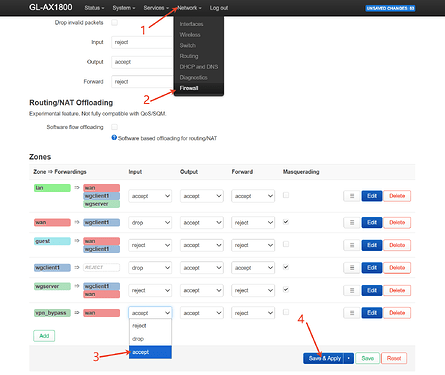Choose Interfaces from the Network menu
The height and width of the screenshot is (375, 445).
tap(199, 24)
